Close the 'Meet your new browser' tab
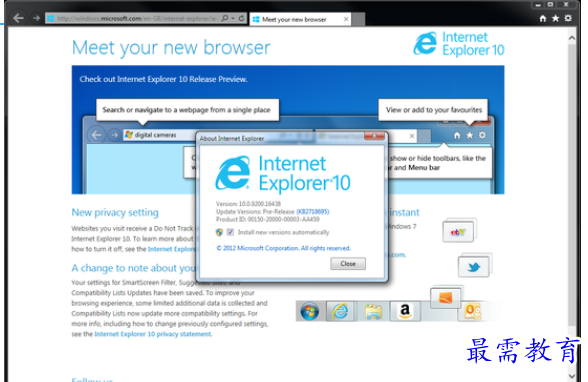 pos(346,19)
